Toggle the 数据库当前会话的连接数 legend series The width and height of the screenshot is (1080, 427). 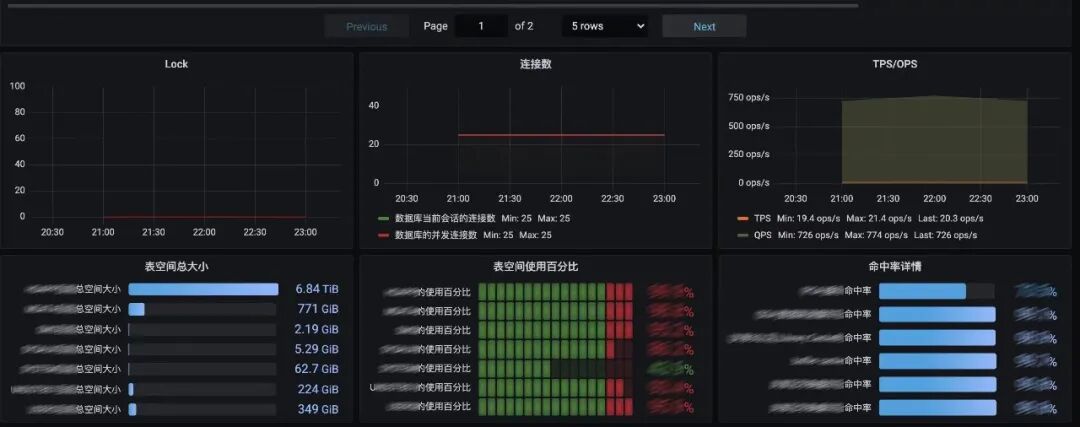(445, 218)
